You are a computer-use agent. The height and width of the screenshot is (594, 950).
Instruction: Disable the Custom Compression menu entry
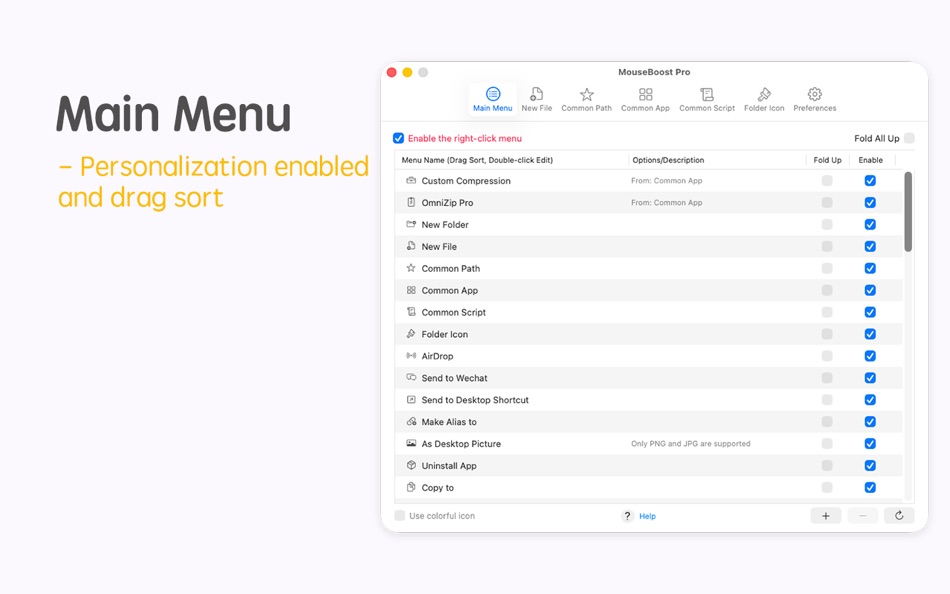[870, 180]
